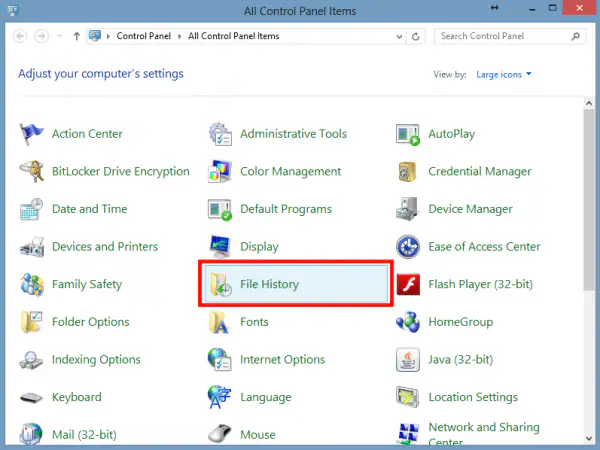Click the scrollbar down arrow
The width and height of the screenshot is (600, 450).
click(589, 439)
